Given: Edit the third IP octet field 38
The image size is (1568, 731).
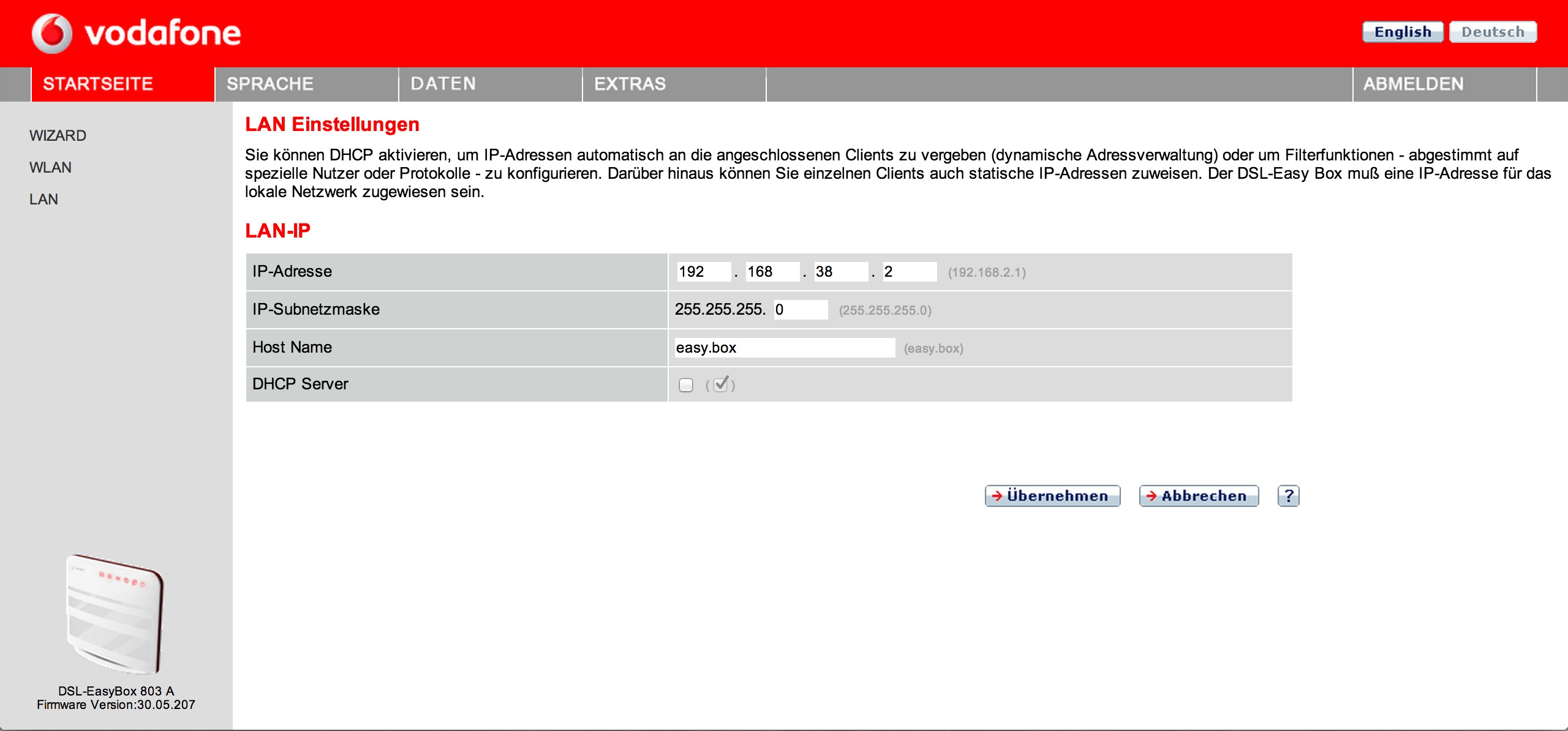Looking at the screenshot, I should point(841,271).
